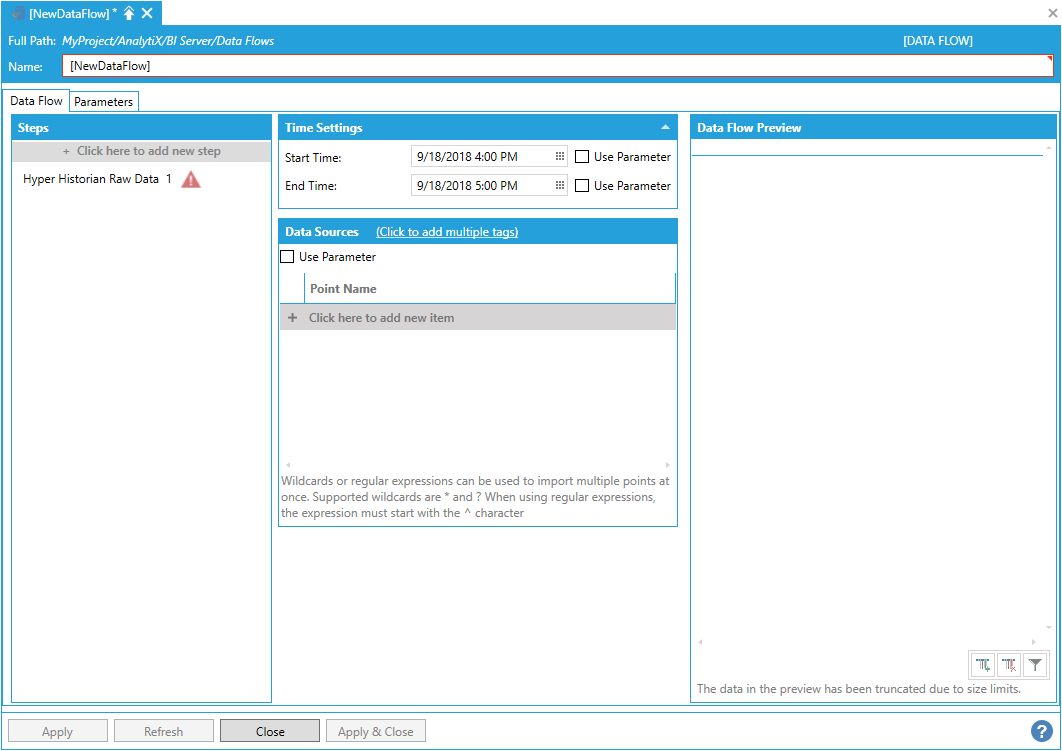Switch to the Parameters tab
Image resolution: width=1062 pixels, height=751 pixels.
(x=103, y=102)
